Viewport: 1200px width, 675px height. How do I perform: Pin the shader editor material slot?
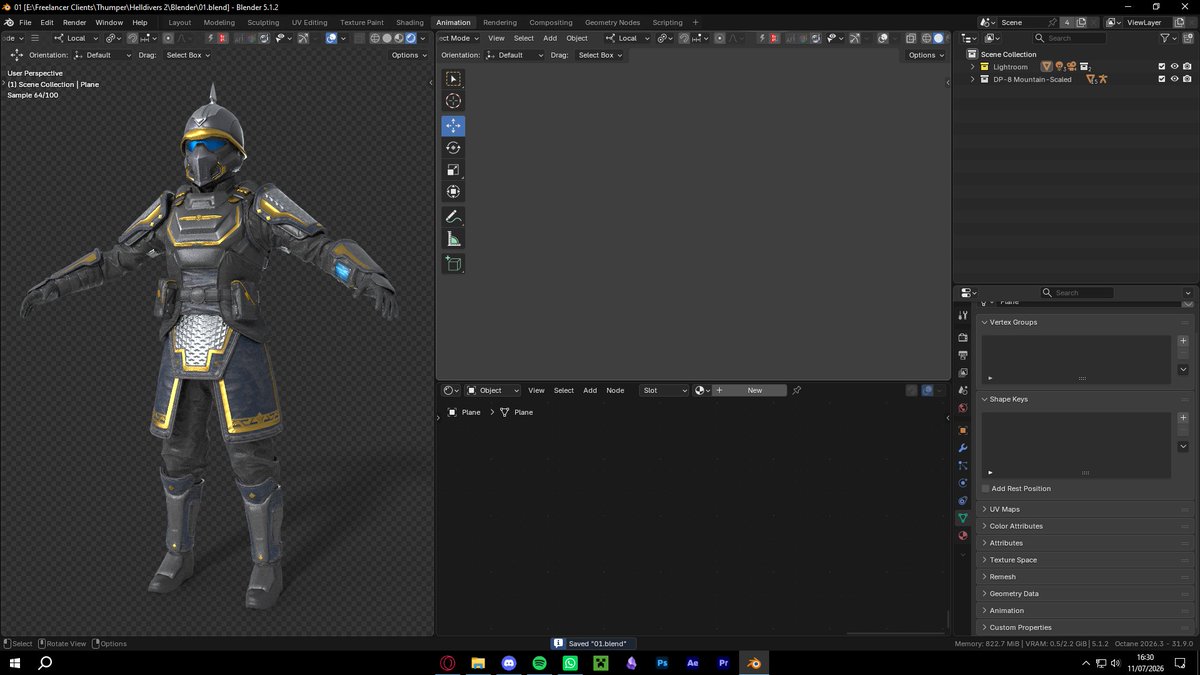click(797, 390)
